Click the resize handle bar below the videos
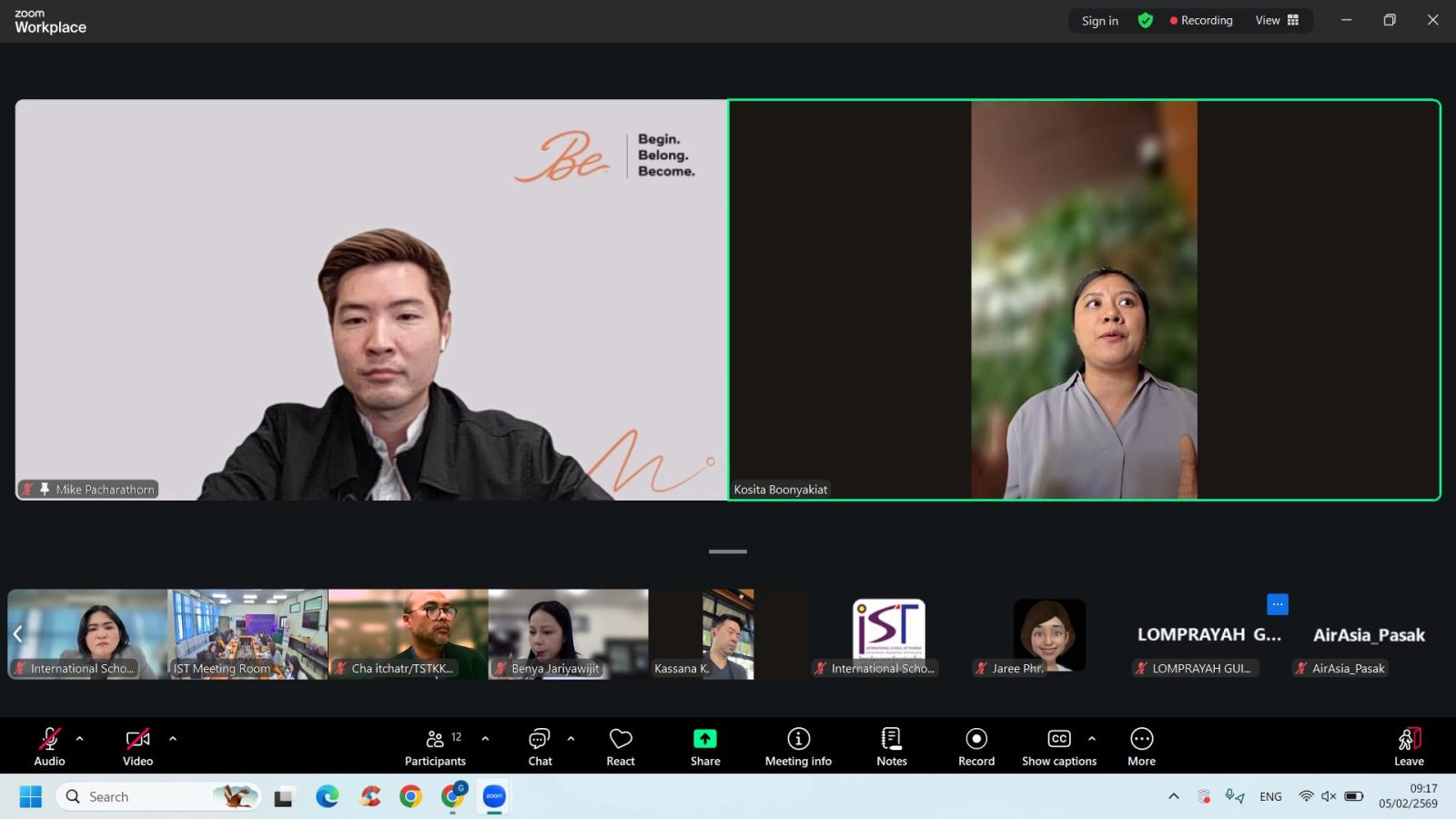The image size is (1456, 819). [x=728, y=551]
